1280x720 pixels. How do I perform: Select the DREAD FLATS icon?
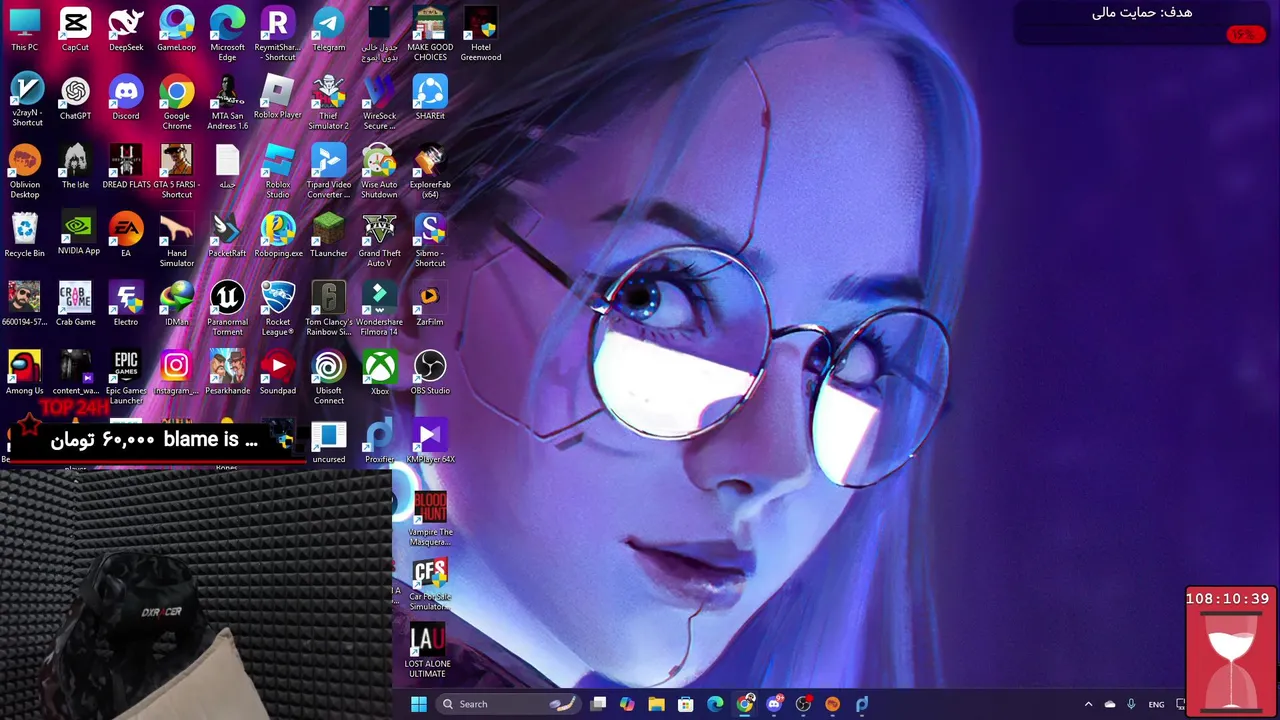[126, 166]
